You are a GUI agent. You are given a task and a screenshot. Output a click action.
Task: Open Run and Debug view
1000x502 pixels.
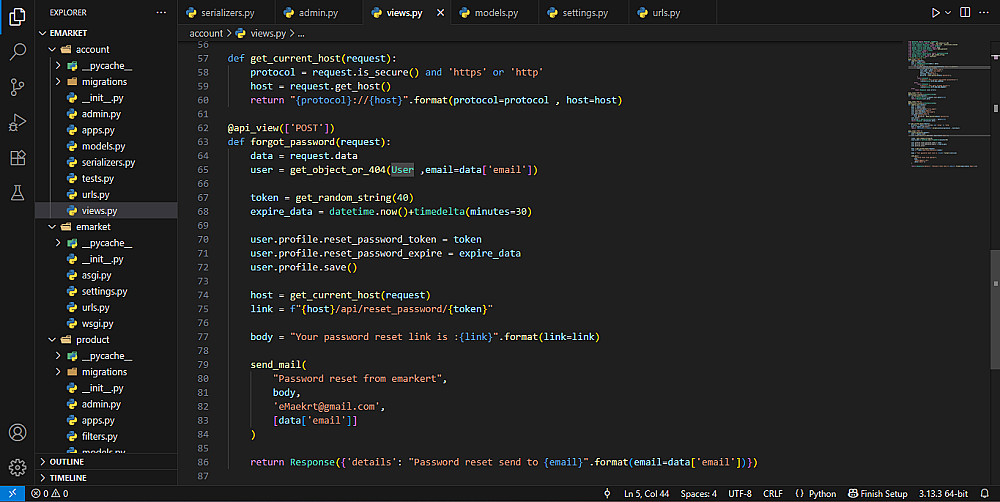coord(17,122)
